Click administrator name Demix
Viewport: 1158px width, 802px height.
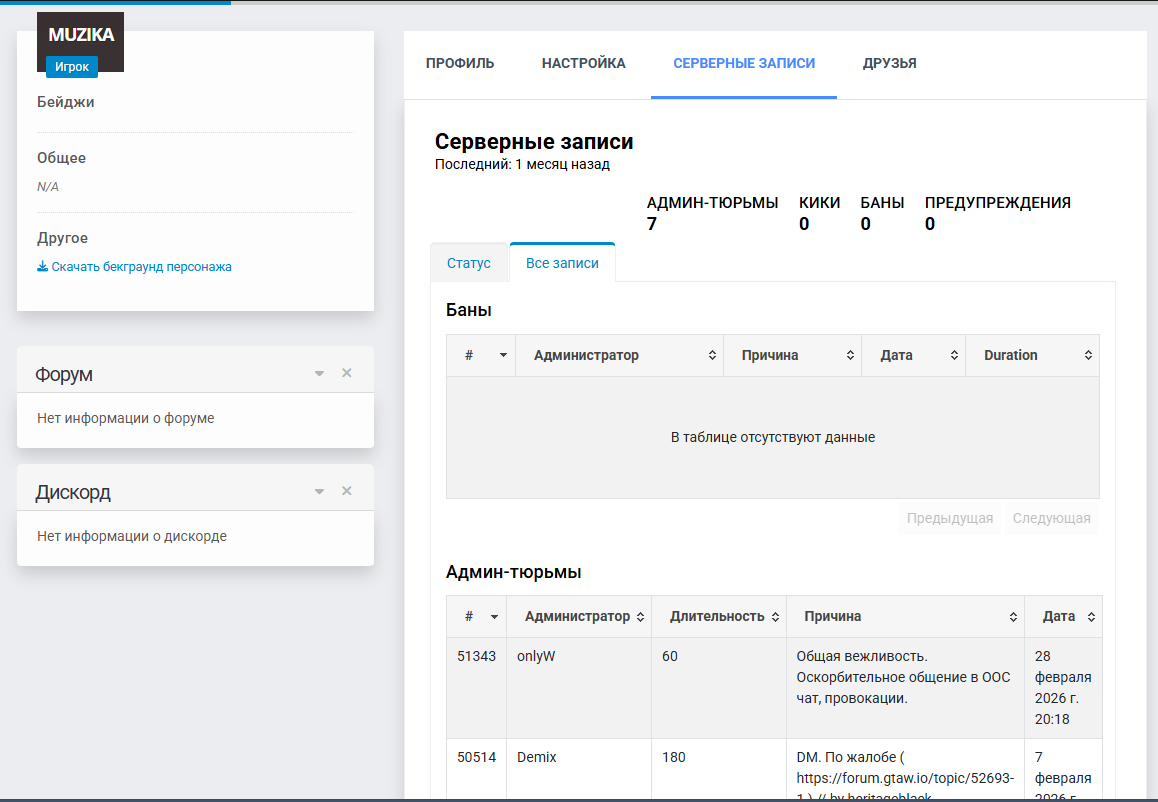(x=537, y=758)
